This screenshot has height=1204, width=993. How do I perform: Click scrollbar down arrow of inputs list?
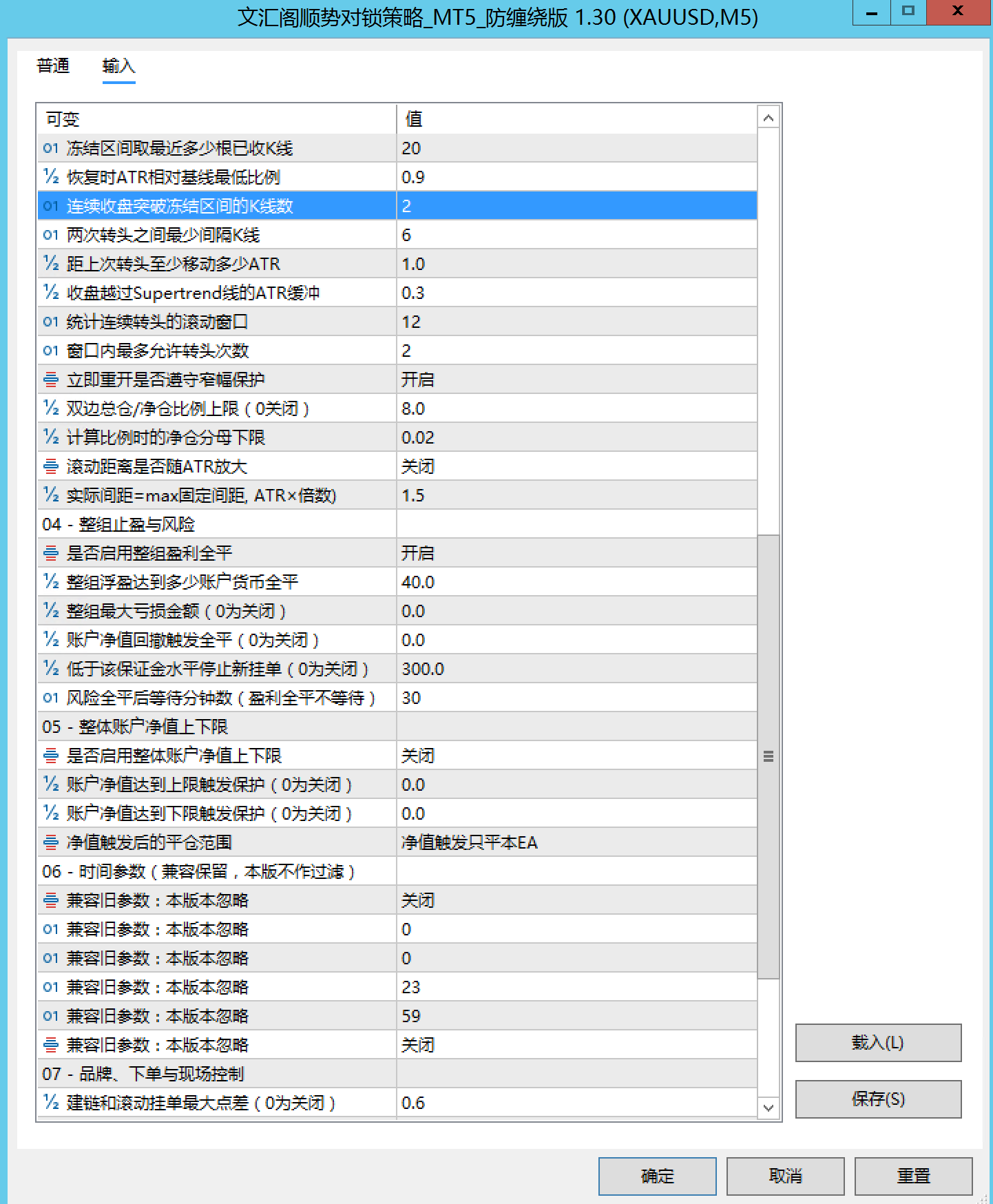[769, 1108]
